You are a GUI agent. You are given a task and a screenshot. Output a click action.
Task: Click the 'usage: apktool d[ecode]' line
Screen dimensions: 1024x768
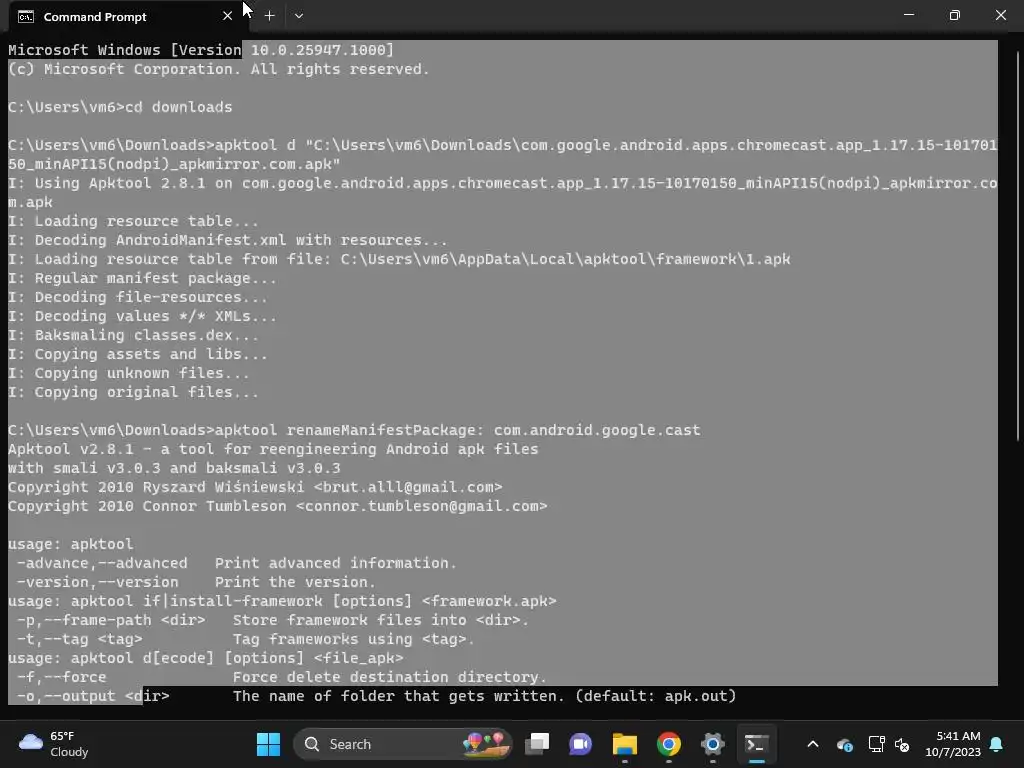tap(206, 658)
